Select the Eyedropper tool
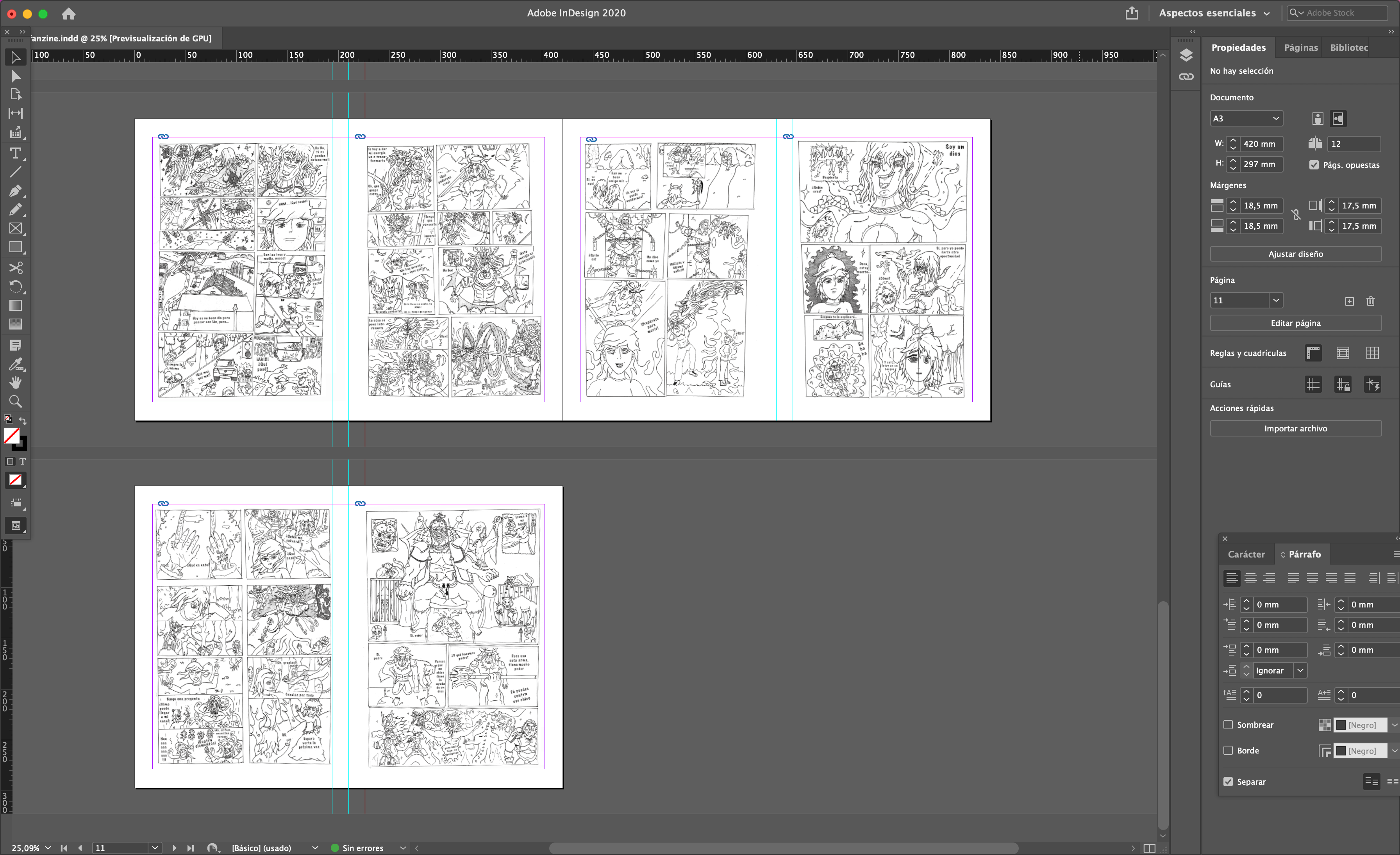This screenshot has width=1400, height=855. tap(15, 364)
